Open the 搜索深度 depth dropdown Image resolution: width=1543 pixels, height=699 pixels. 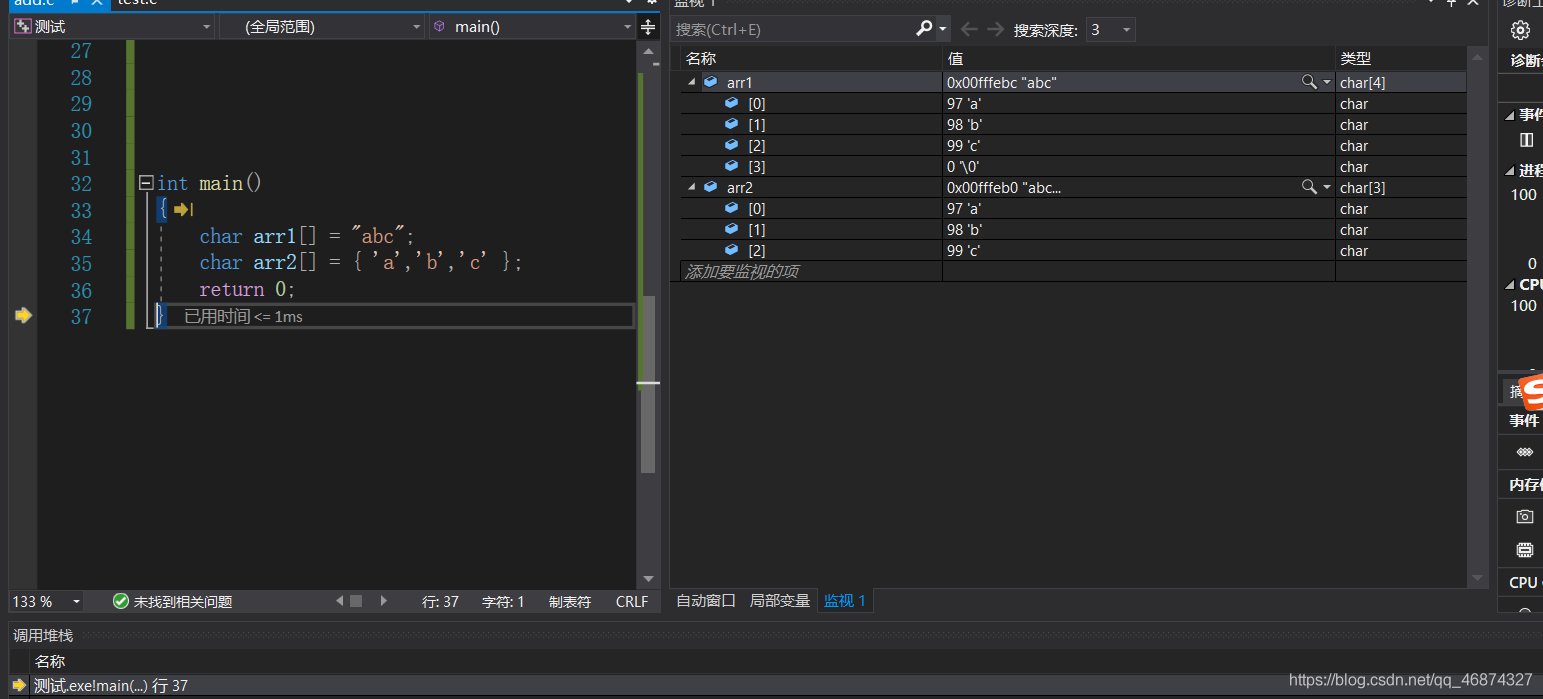(x=1110, y=30)
